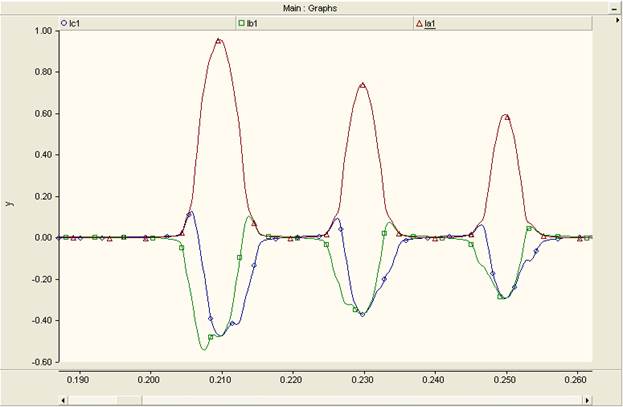Image resolution: width=623 pixels, height=407 pixels.
Task: Minimize the Main : Graphs frame
Action: tap(615, 9)
